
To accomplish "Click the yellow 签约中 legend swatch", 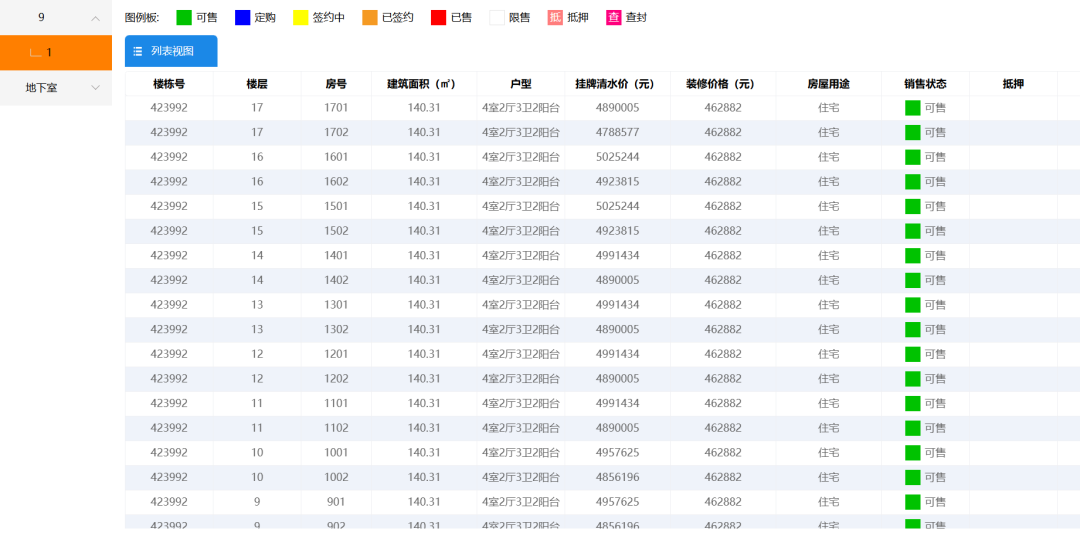I will pos(300,18).
